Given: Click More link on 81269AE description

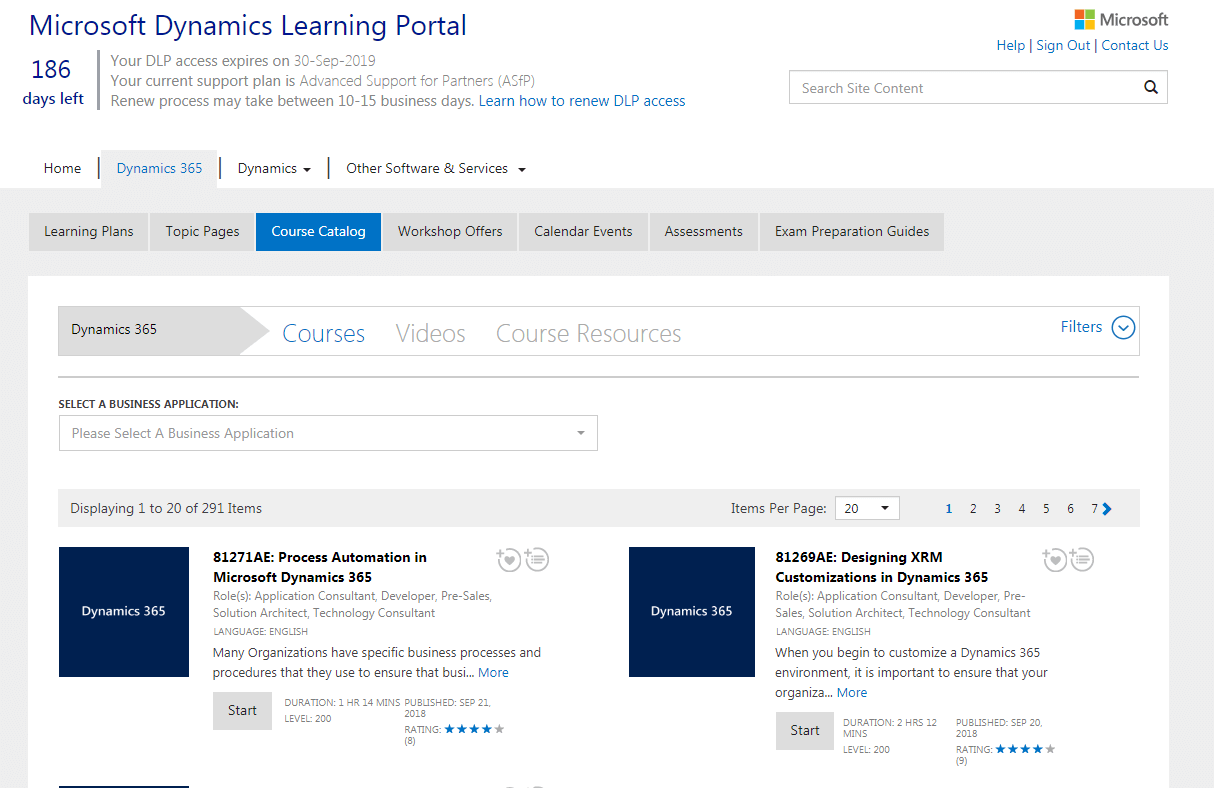Looking at the screenshot, I should pos(852,693).
